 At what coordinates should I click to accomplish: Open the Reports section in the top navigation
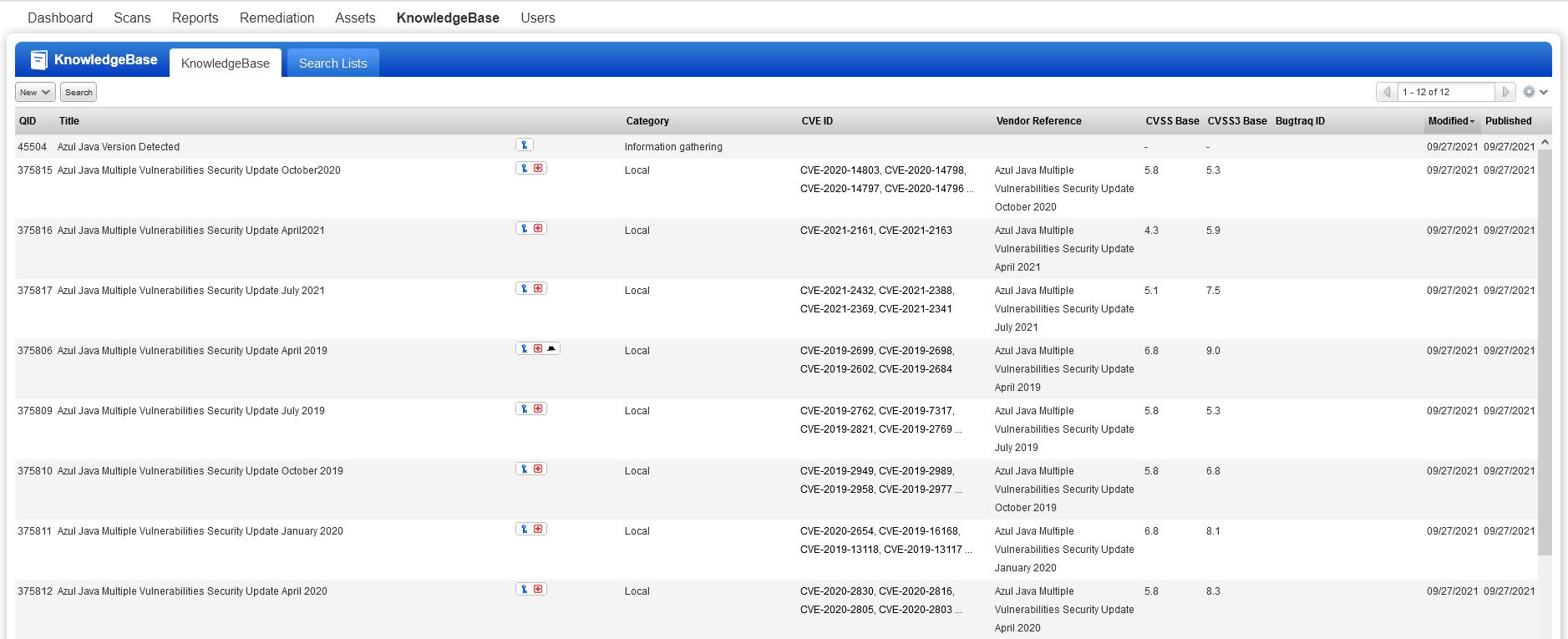(195, 18)
